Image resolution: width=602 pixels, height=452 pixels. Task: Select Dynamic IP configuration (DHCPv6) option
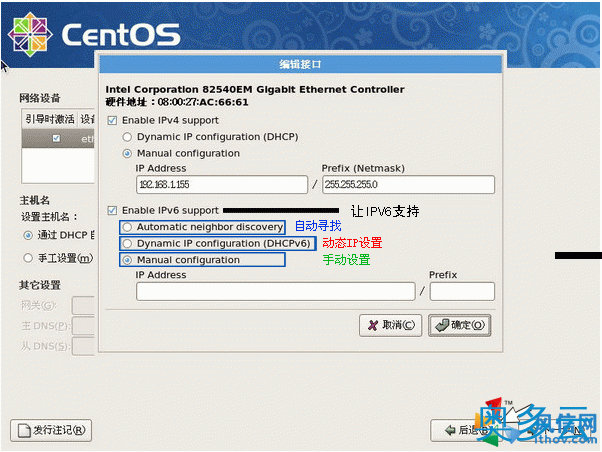tap(127, 244)
